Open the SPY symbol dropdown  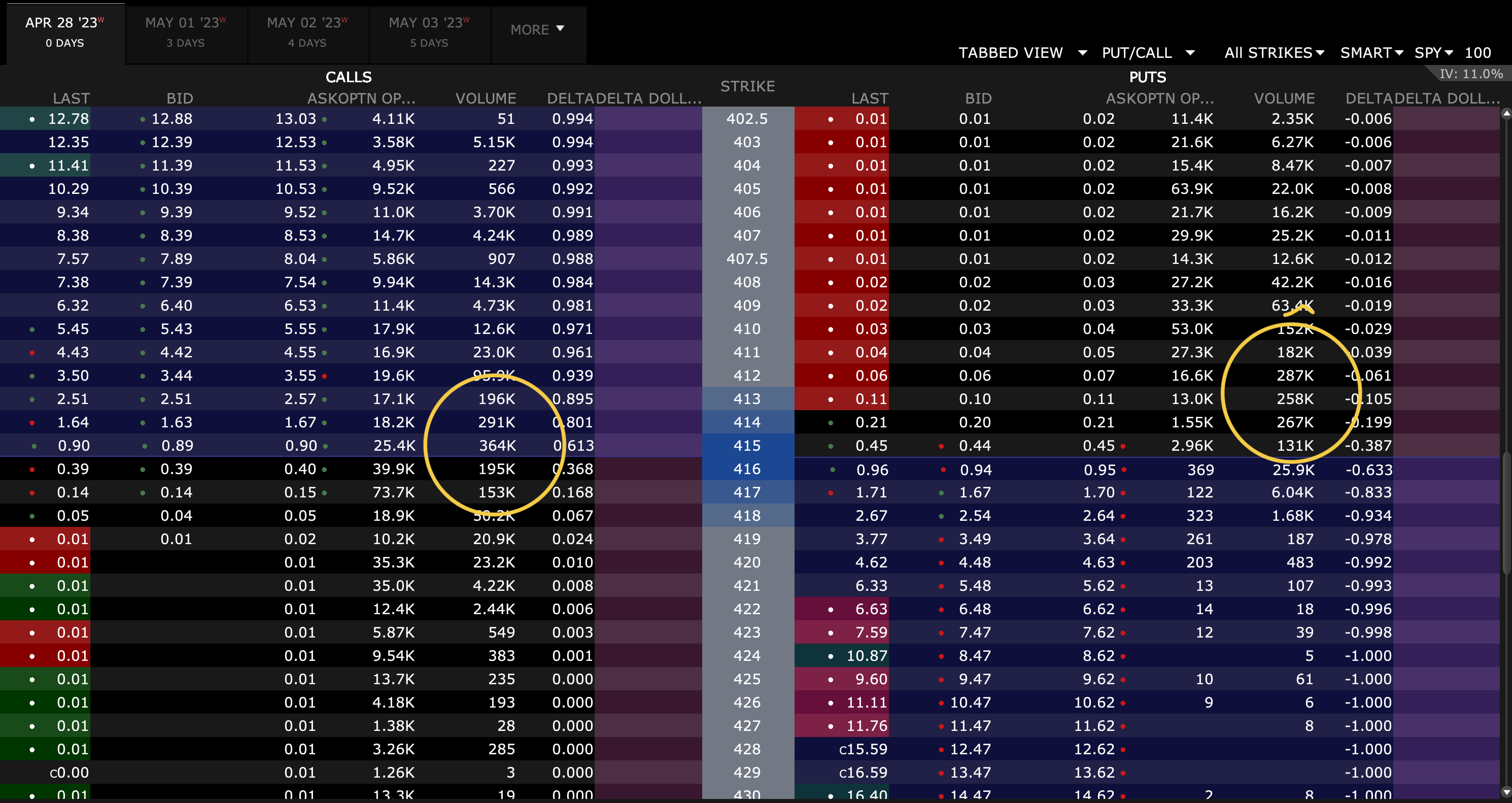coord(1433,53)
